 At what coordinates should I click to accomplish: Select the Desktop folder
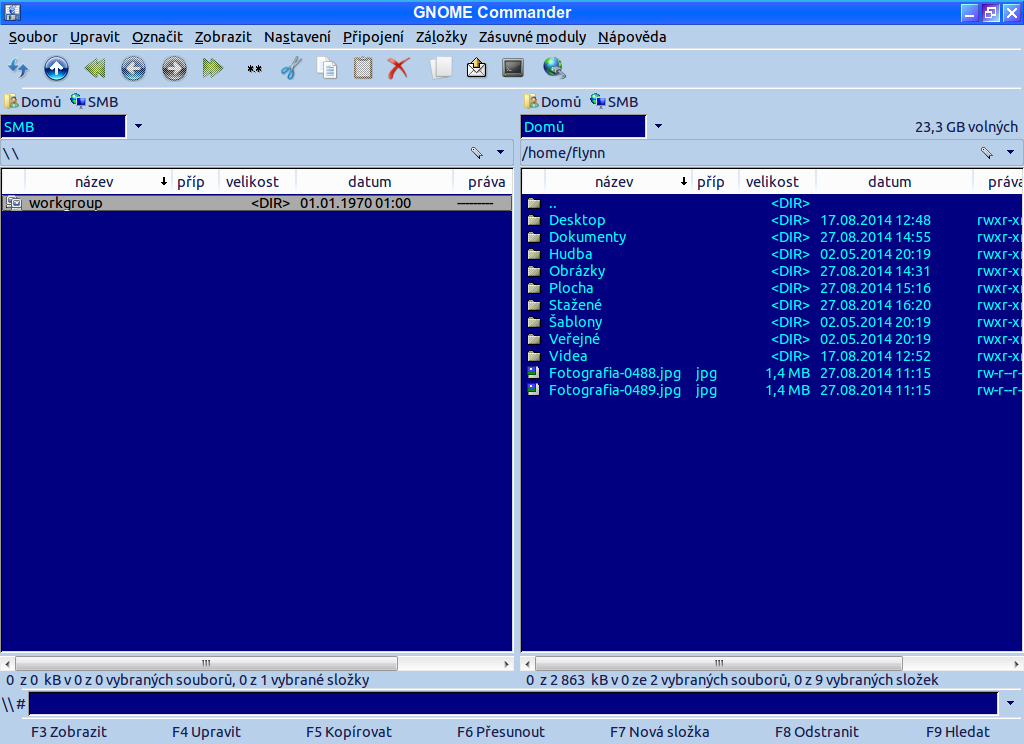(x=773, y=220)
